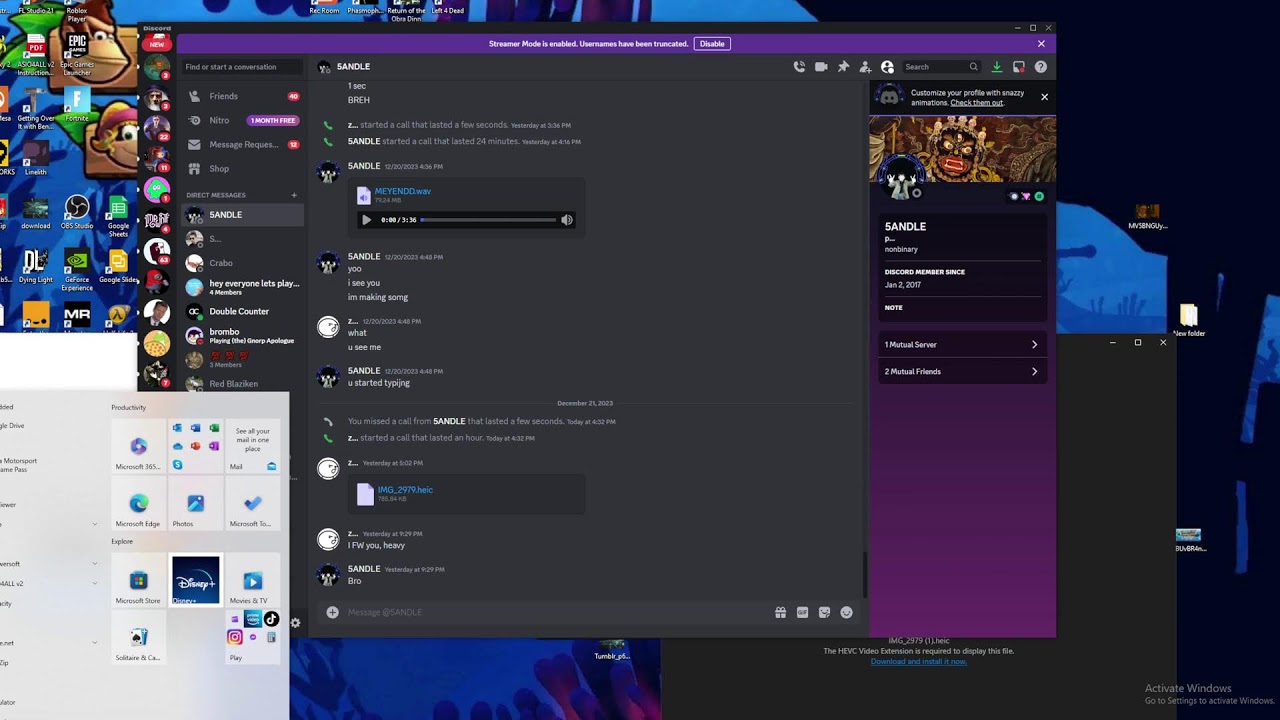This screenshot has width=1280, height=720.
Task: Open the Double Counter DM
Action: click(242, 311)
